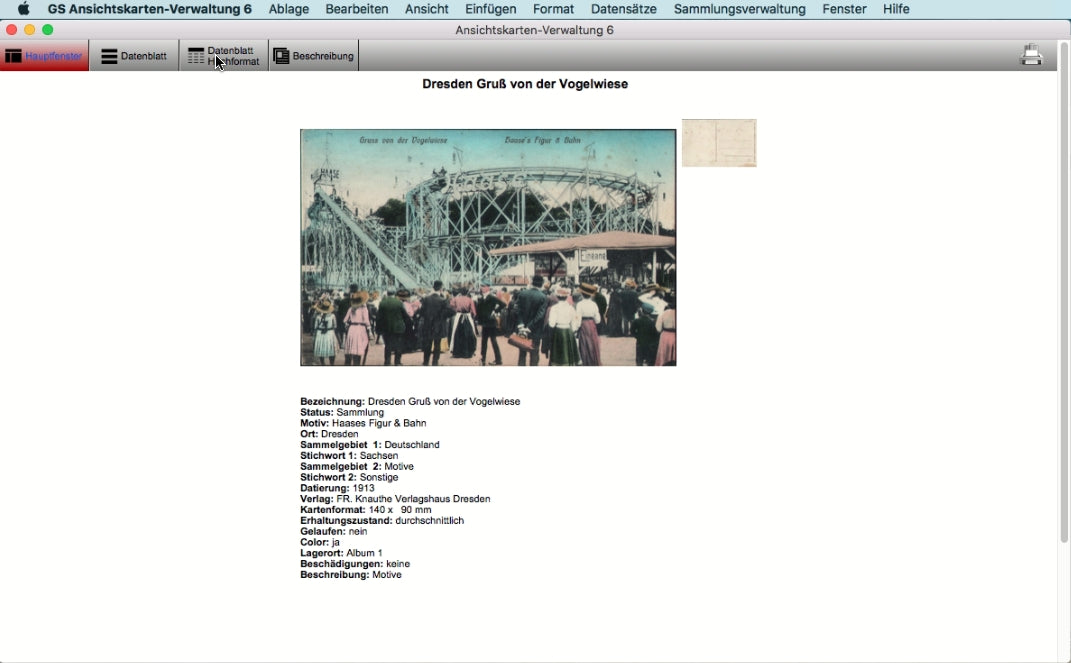
Task: Click the Hauptfenster toolbar button
Action: [x=44, y=56]
